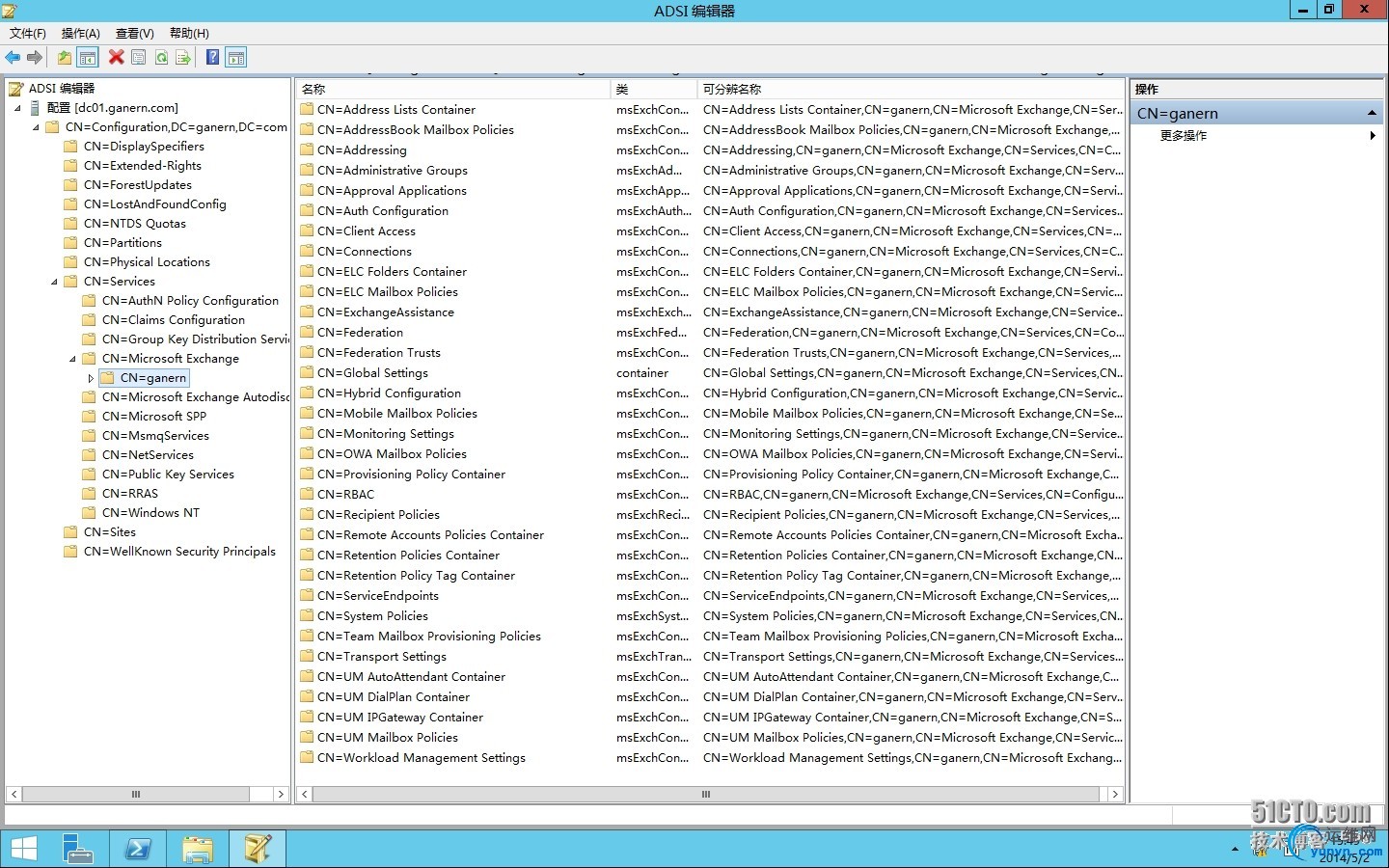Screen dimensions: 1389x868
Task: Sort by the 类 column header
Action: (x=654, y=89)
